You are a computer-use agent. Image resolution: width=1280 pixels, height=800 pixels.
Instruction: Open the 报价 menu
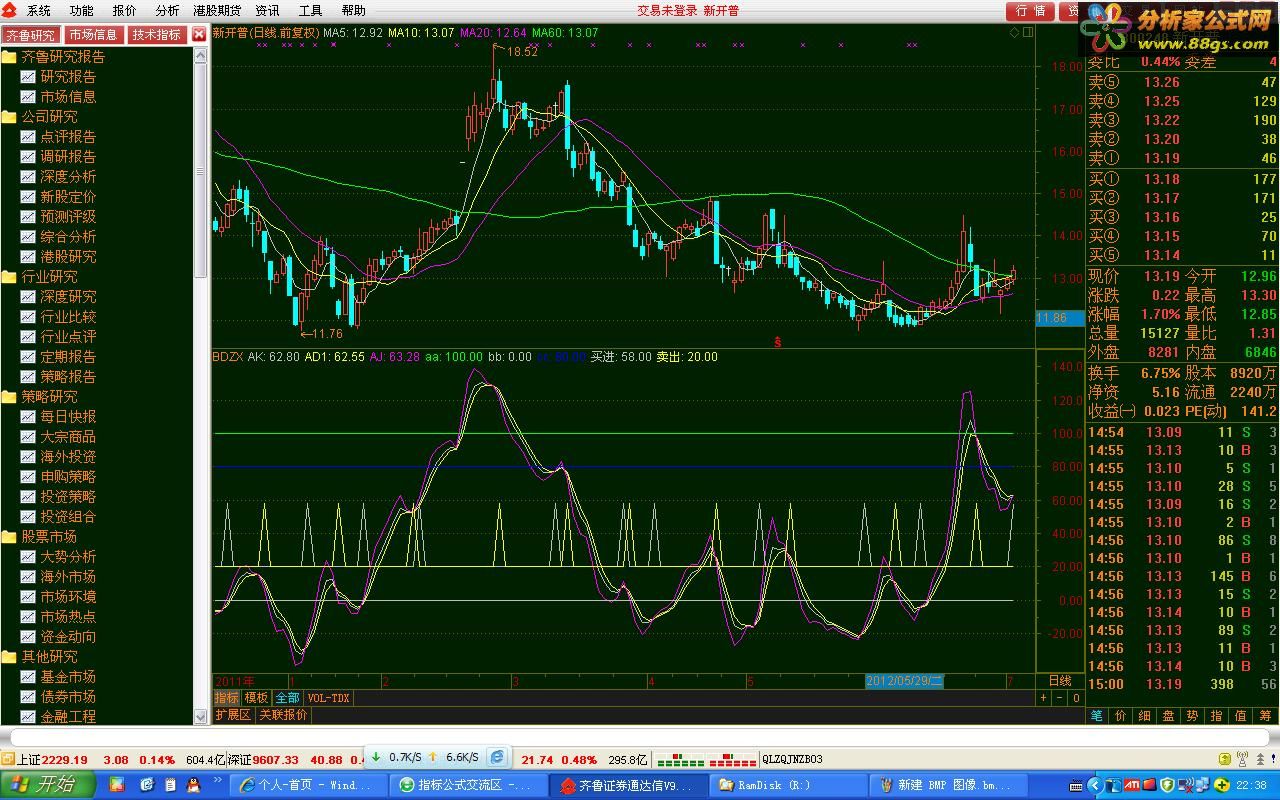pos(125,11)
